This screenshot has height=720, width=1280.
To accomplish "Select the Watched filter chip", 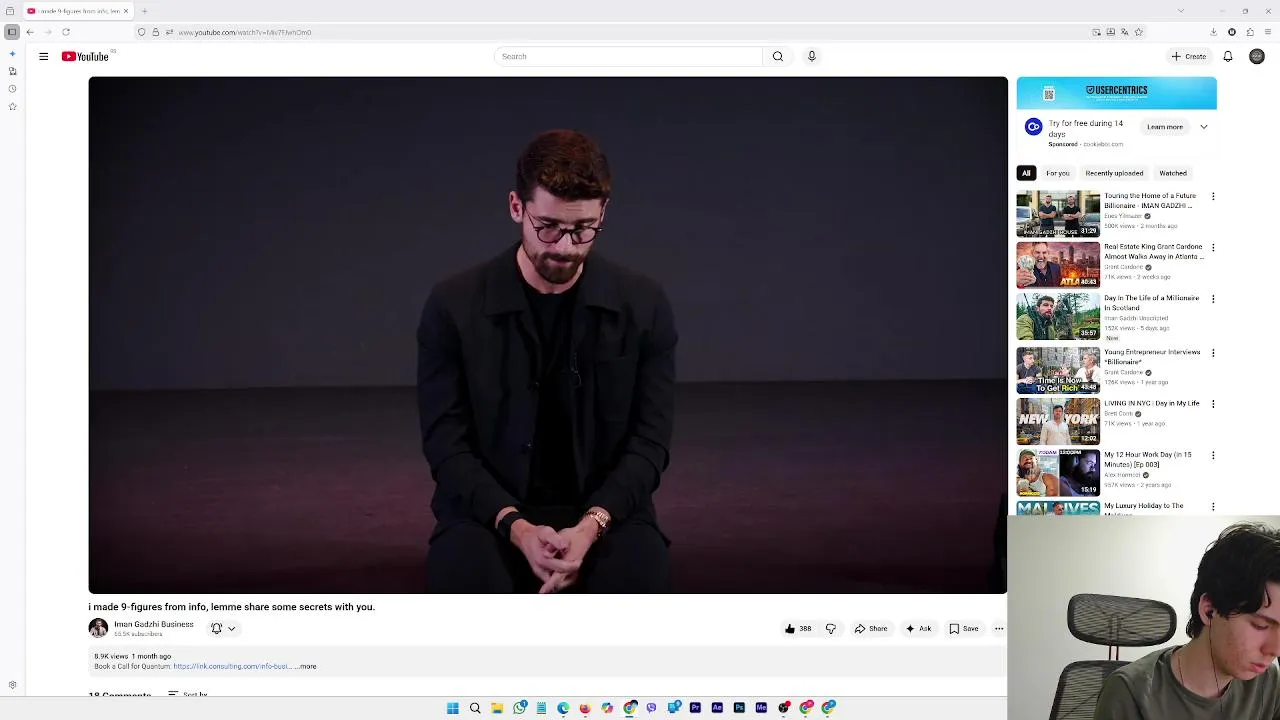I will 1173,173.
